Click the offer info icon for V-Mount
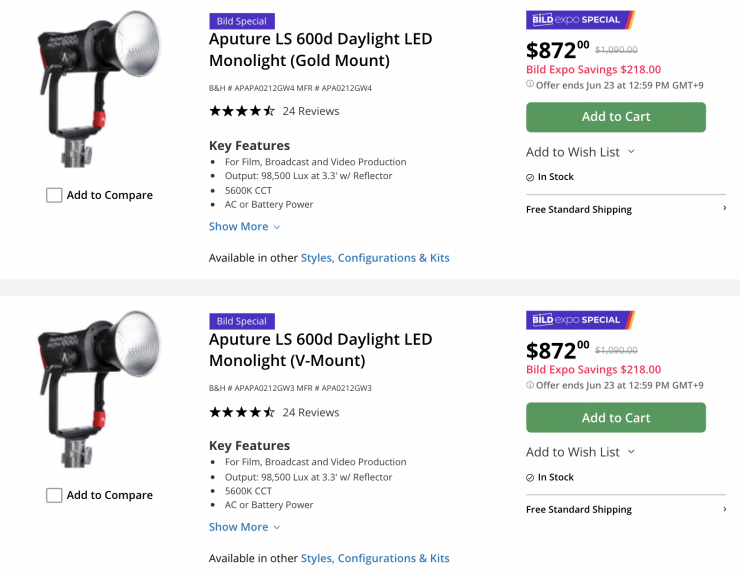740x576 pixels. pyautogui.click(x=530, y=385)
